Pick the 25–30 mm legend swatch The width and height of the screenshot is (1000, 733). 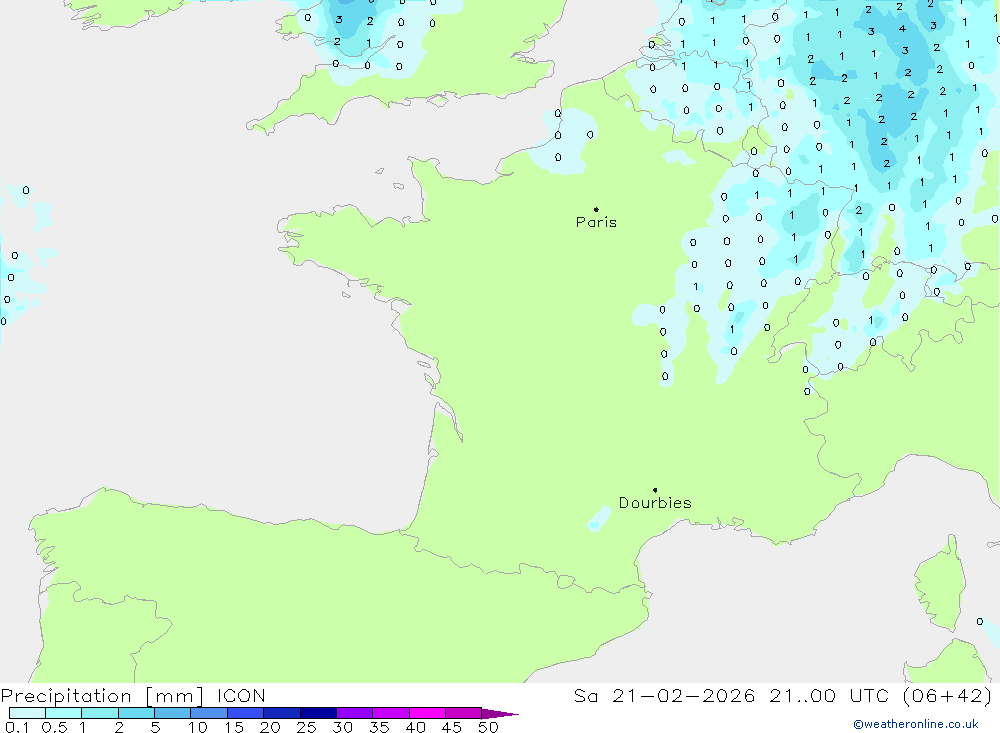click(318, 713)
